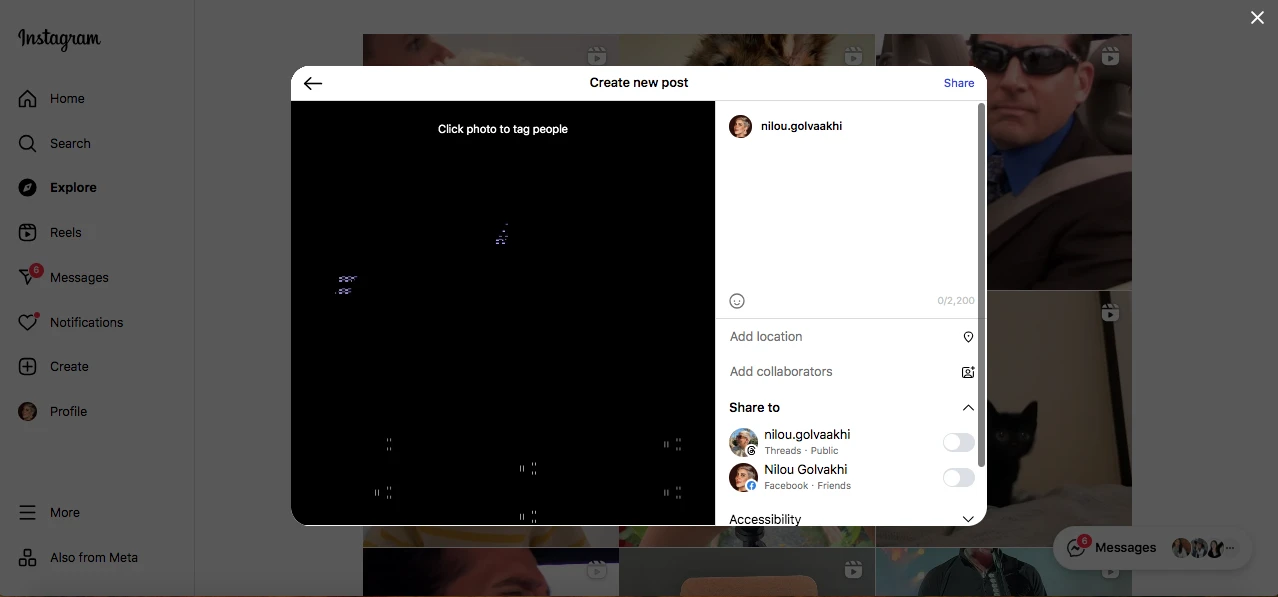1278x597 pixels.
Task: Open the More menu in sidebar
Action: tap(97, 513)
